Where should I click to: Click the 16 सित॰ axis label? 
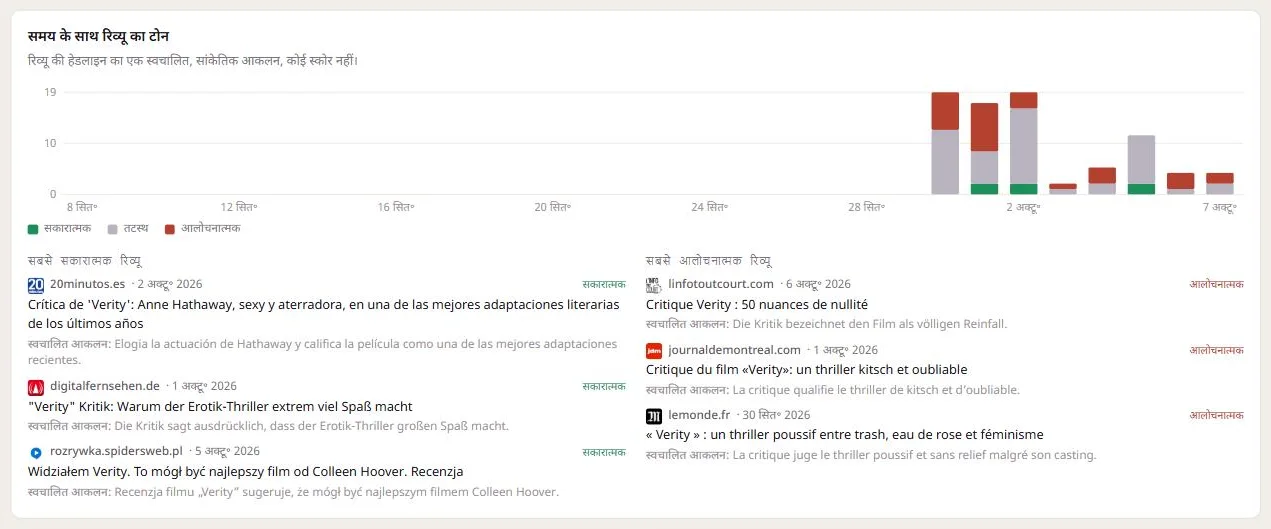396,207
